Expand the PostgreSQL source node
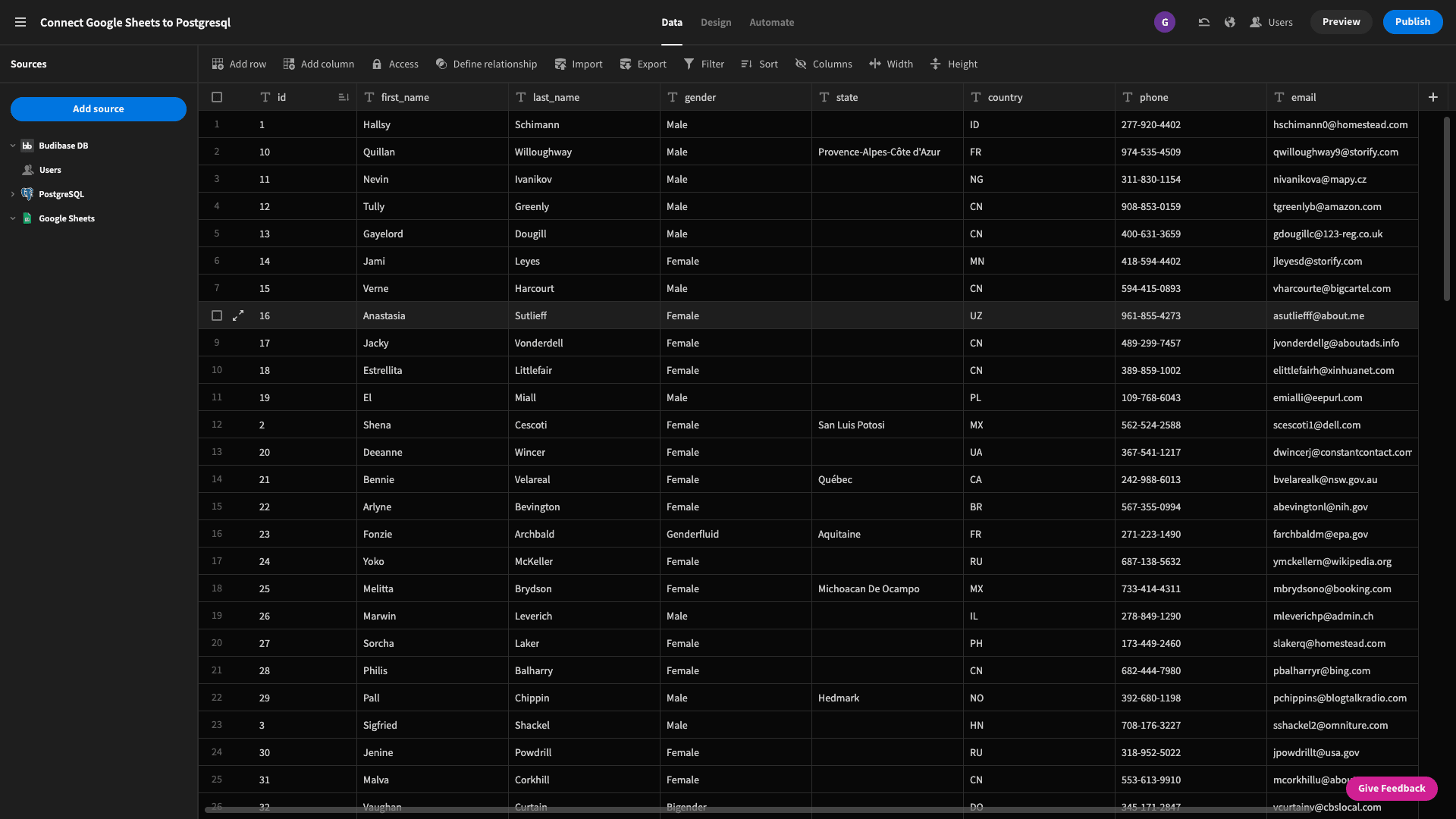 (x=13, y=194)
